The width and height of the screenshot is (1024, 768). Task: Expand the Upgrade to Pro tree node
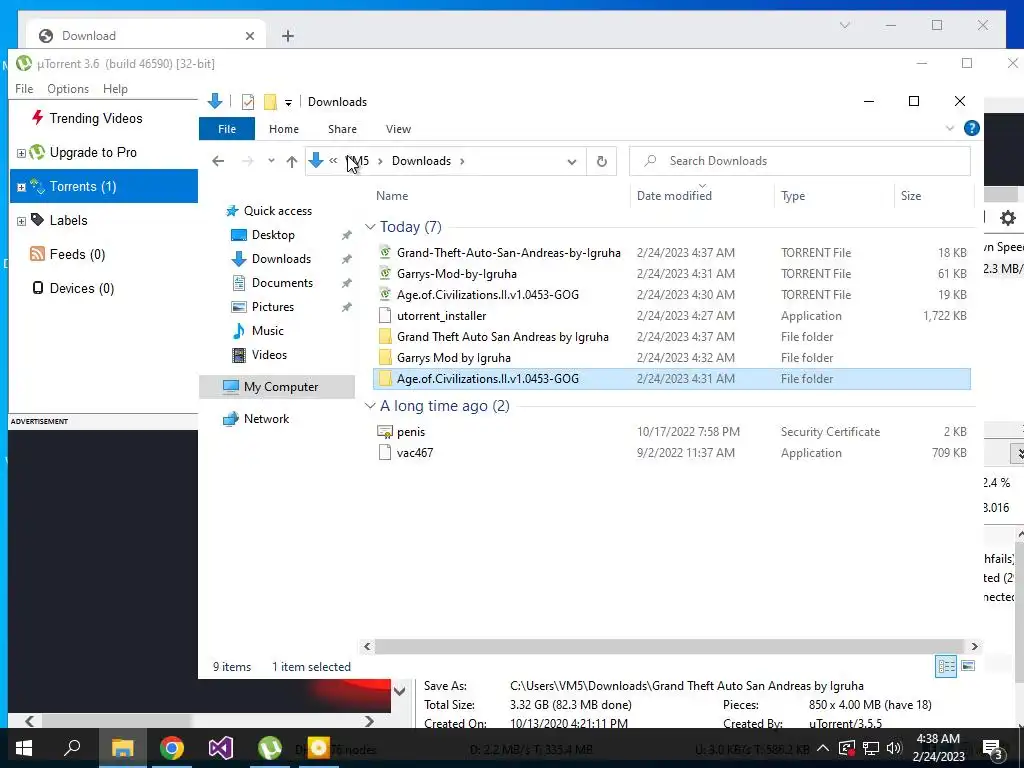(21, 153)
